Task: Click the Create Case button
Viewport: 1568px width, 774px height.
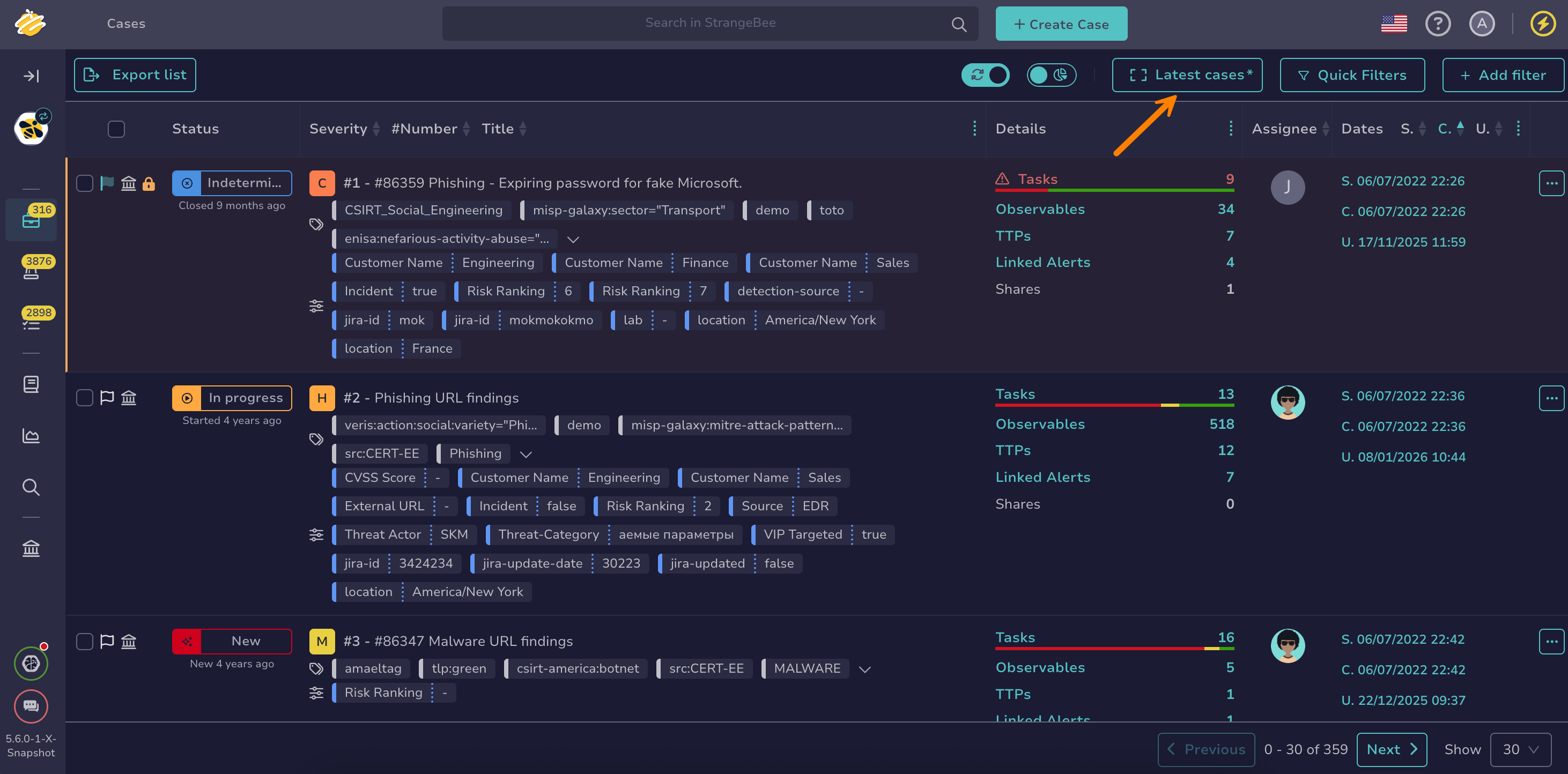Action: pyautogui.click(x=1061, y=24)
